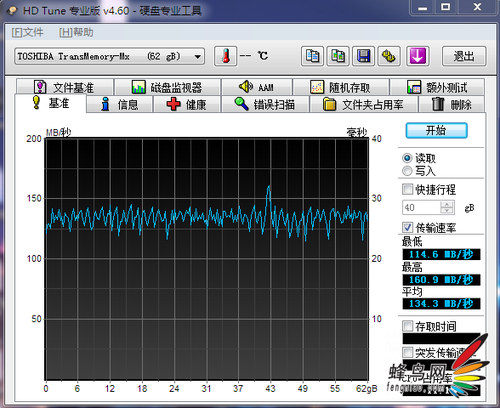Enable the 存取时间 checkbox

pyautogui.click(x=407, y=326)
